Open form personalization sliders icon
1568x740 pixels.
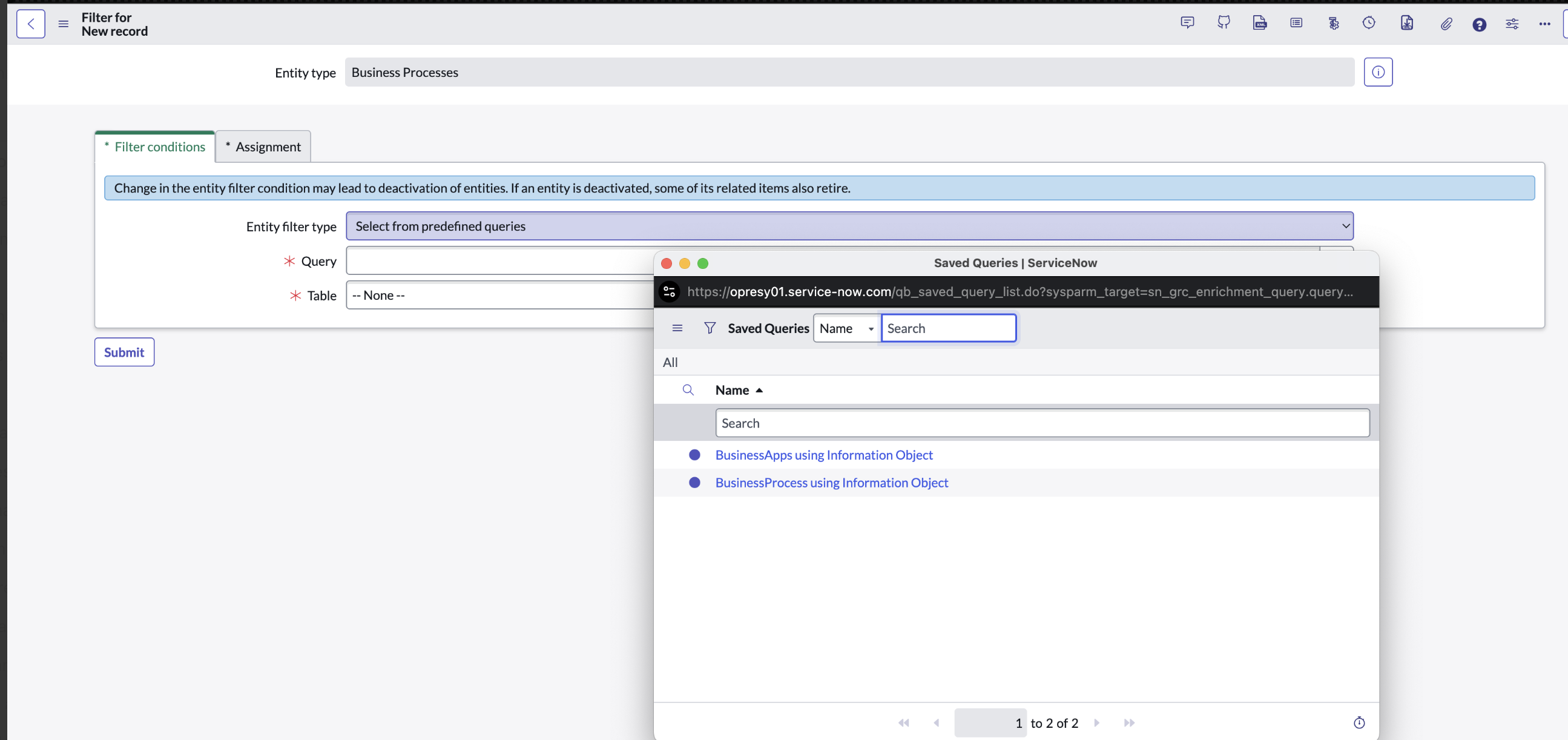(1512, 24)
